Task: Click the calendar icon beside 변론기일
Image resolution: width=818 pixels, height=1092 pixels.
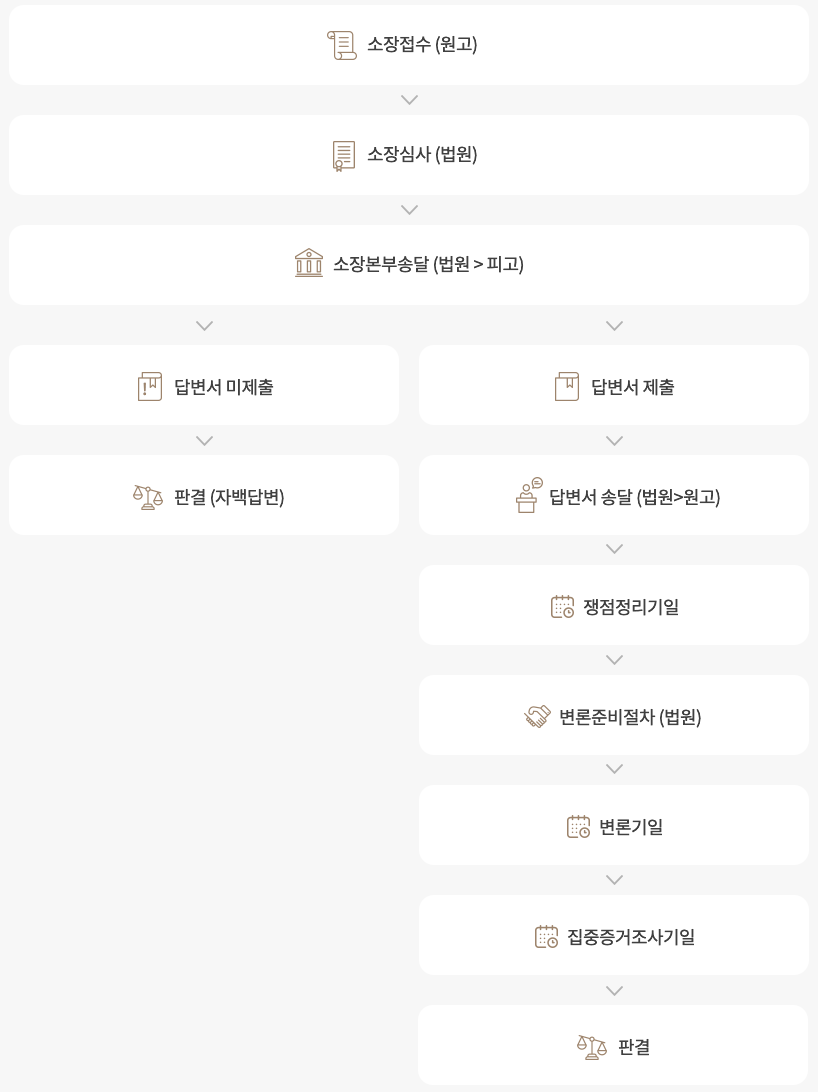Action: pos(578,827)
